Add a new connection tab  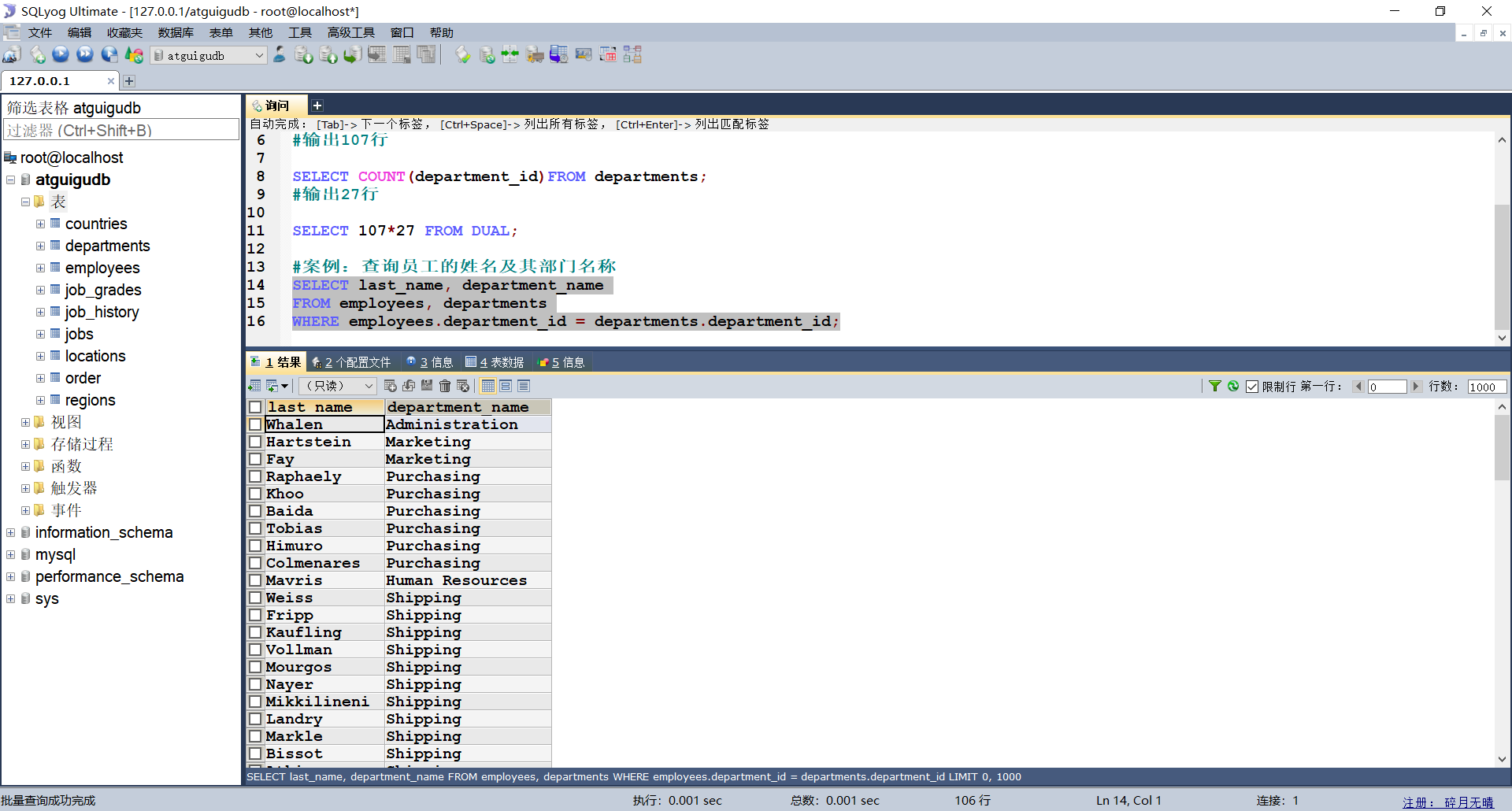pyautogui.click(x=129, y=81)
